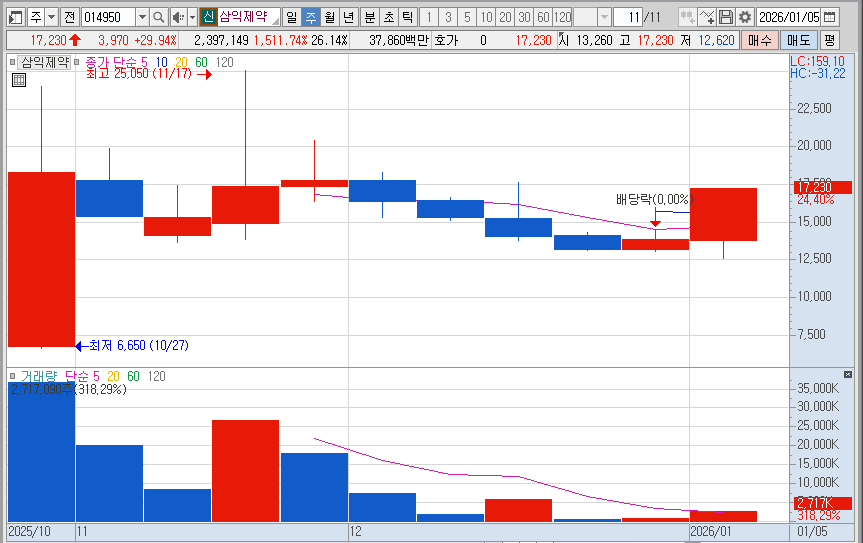Click 최저 6,650 (10/27) label

point(139,345)
